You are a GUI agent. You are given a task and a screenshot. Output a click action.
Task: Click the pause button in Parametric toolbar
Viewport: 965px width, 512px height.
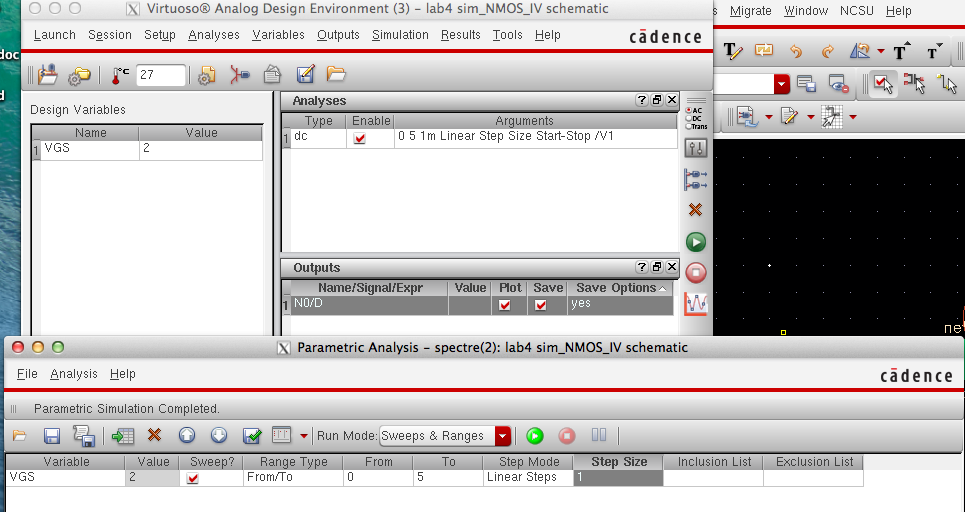point(599,435)
